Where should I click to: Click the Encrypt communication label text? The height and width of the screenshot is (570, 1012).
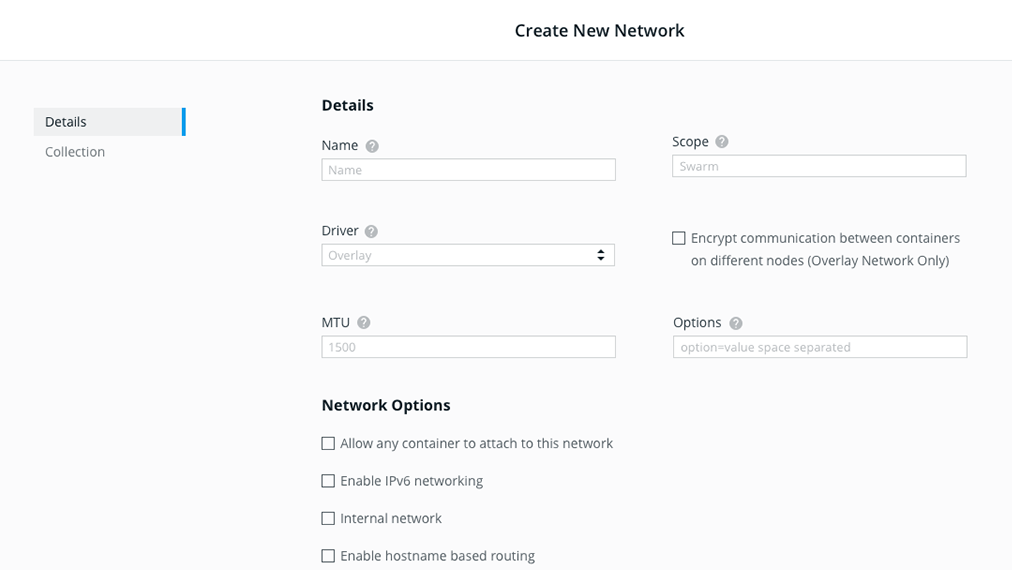(825, 249)
